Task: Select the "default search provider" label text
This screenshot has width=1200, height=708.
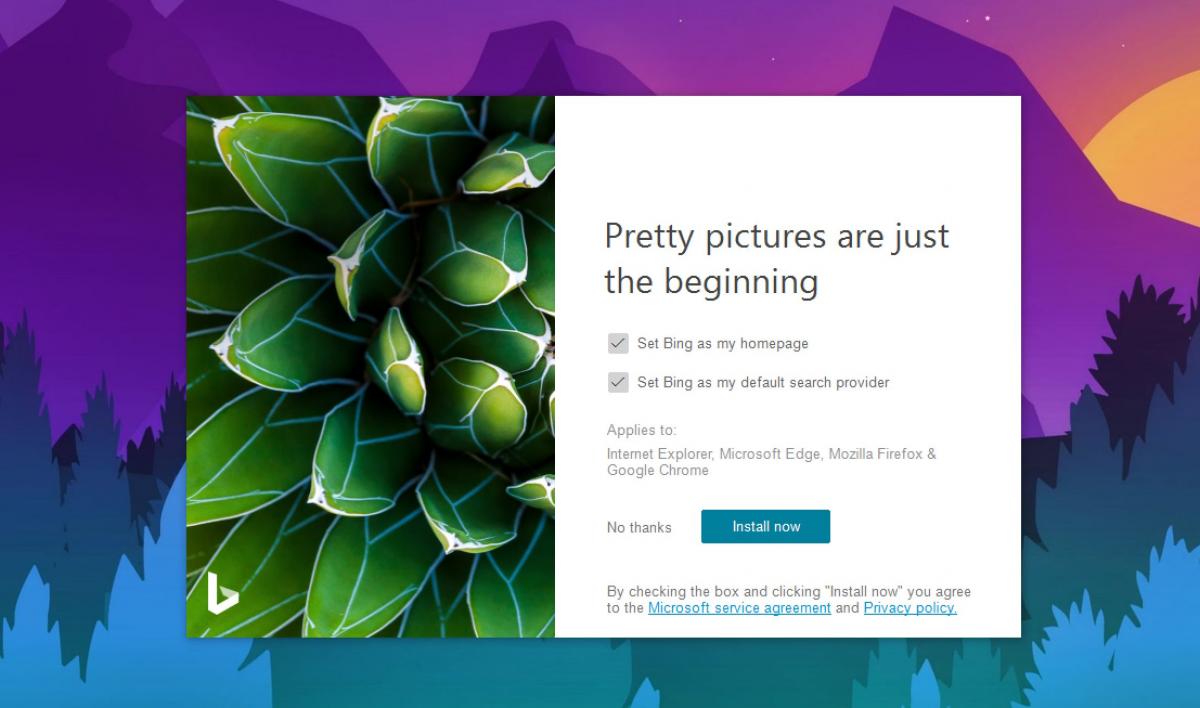Action: pos(815,382)
